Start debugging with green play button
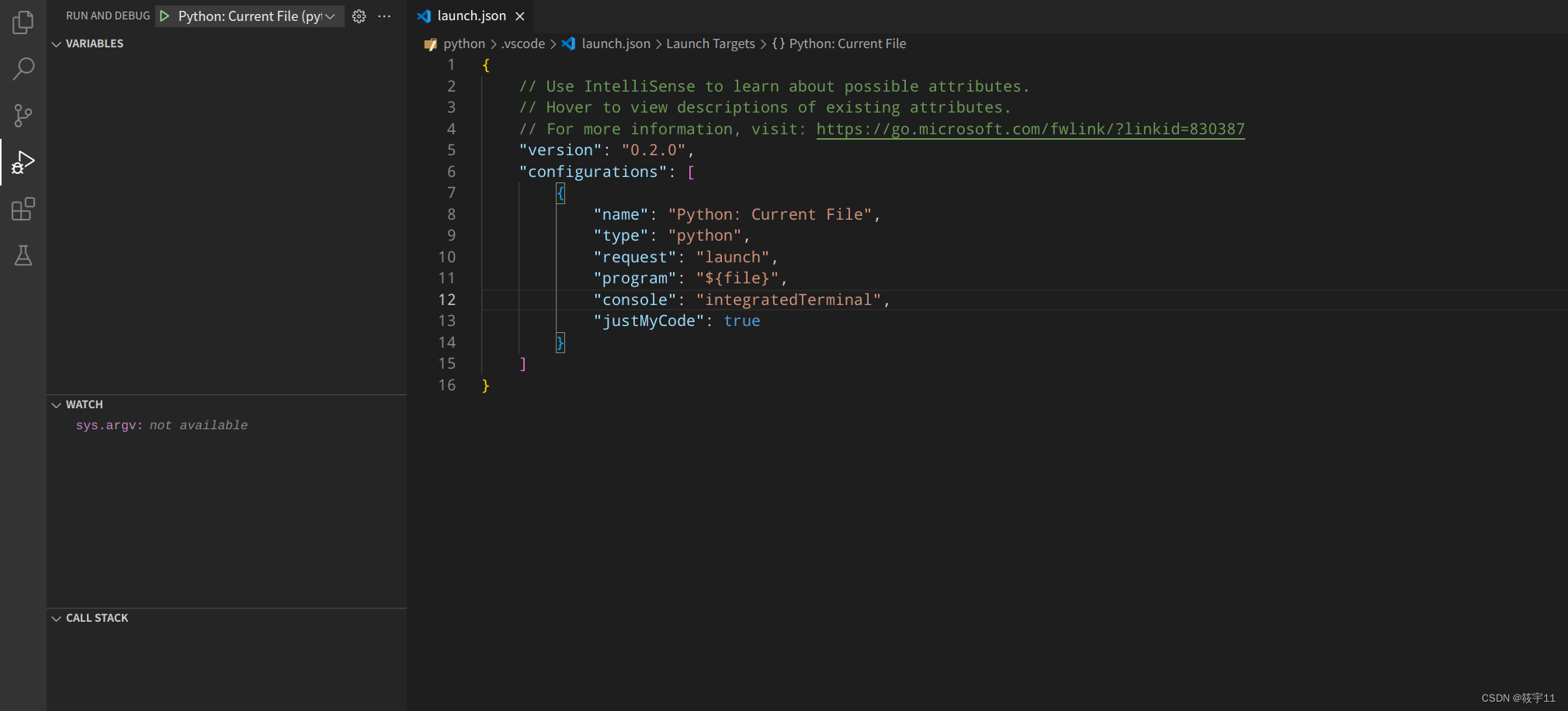This screenshot has width=1568, height=711. pos(165,16)
